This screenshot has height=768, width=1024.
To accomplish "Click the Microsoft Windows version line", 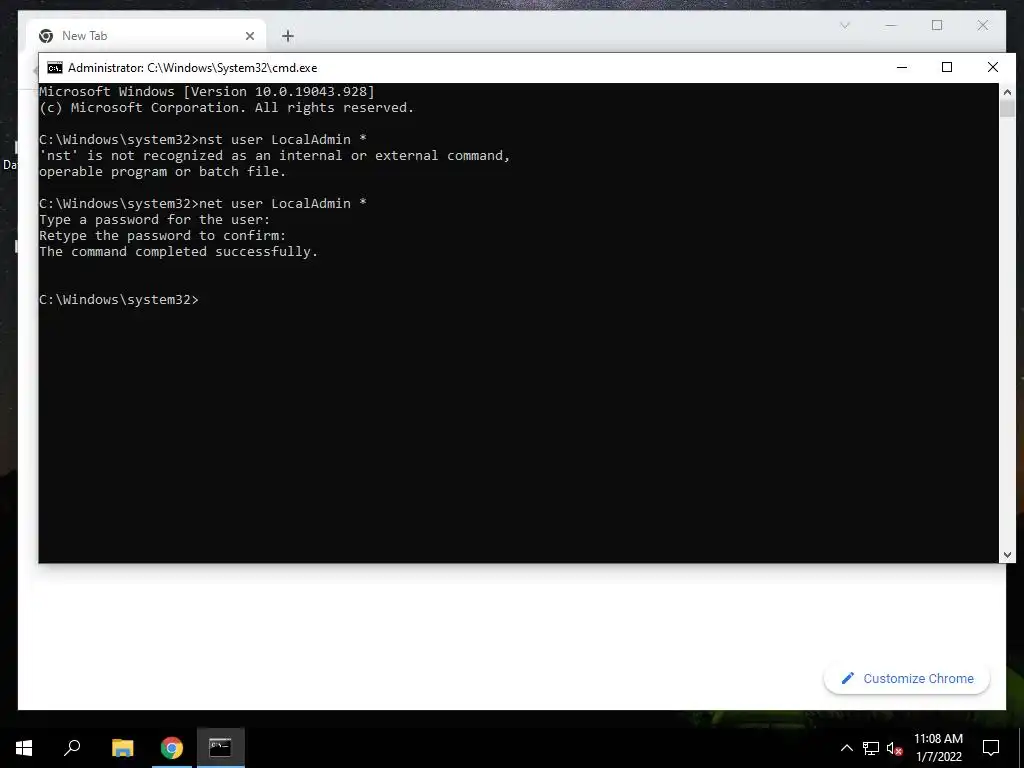I will pos(206,91).
